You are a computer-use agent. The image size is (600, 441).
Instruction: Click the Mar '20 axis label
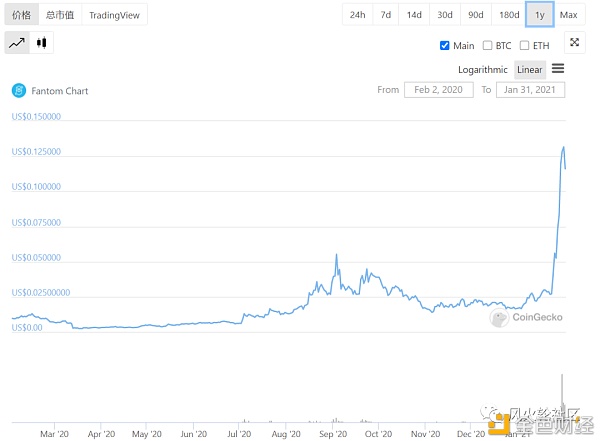point(54,434)
